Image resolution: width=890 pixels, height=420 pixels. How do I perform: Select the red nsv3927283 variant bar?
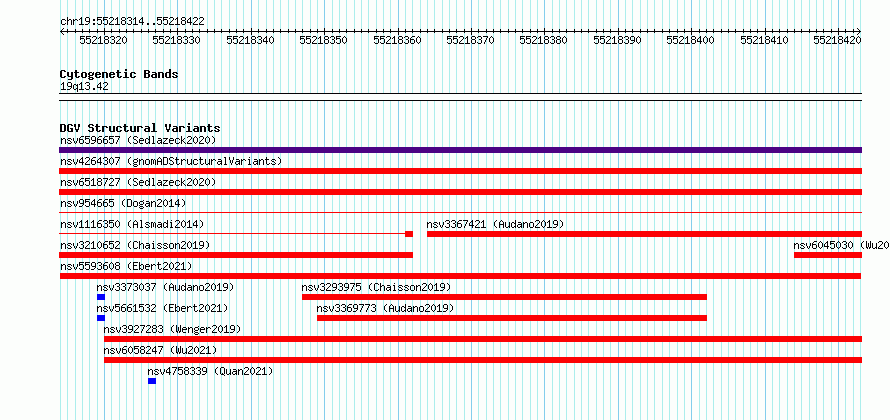pyautogui.click(x=483, y=339)
